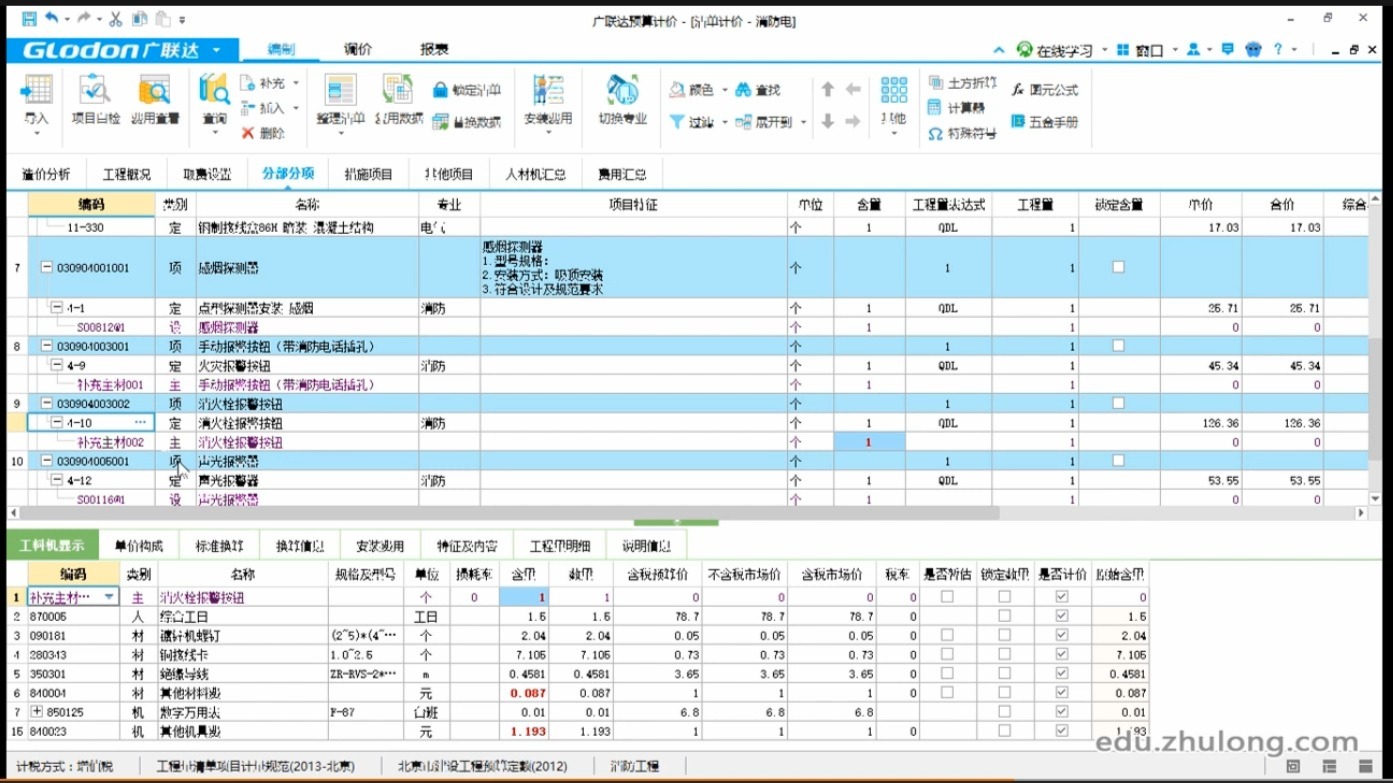Cut selection with the scissors icon
1393x783 pixels.
point(115,19)
